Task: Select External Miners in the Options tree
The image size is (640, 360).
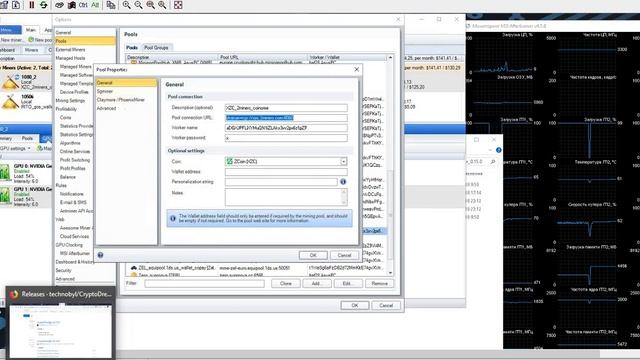Action: coord(71,50)
